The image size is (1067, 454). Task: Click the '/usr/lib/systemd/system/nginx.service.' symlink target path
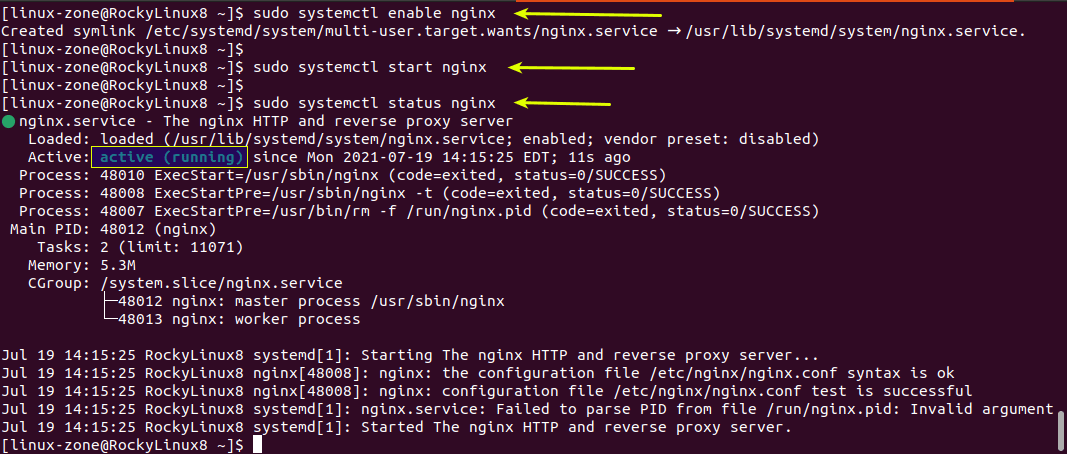pyautogui.click(x=855, y=31)
